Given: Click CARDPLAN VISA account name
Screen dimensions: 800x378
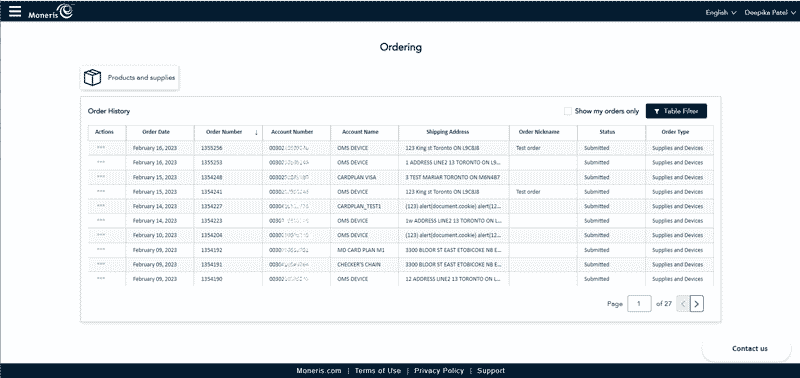Looking at the screenshot, I should (x=356, y=177).
